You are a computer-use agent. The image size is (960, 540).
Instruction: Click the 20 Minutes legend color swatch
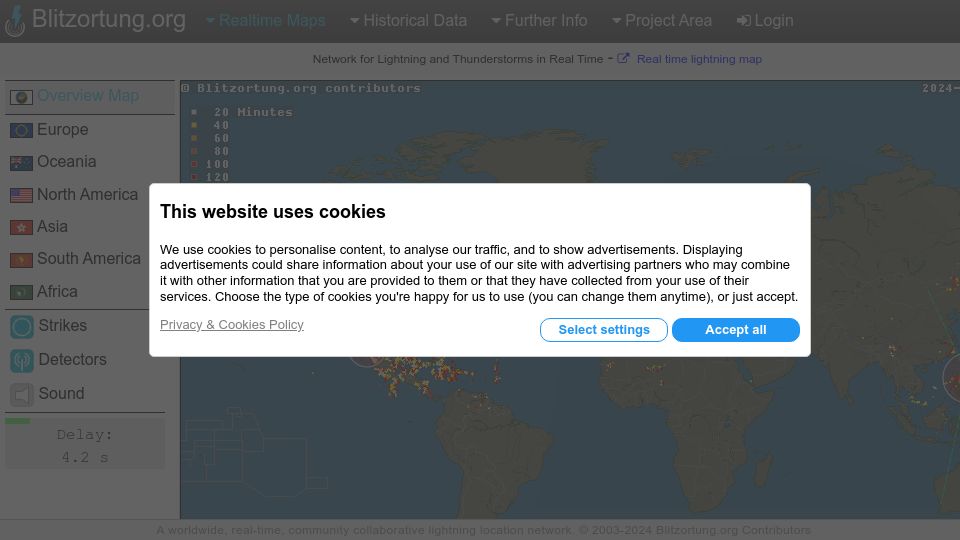(x=194, y=112)
